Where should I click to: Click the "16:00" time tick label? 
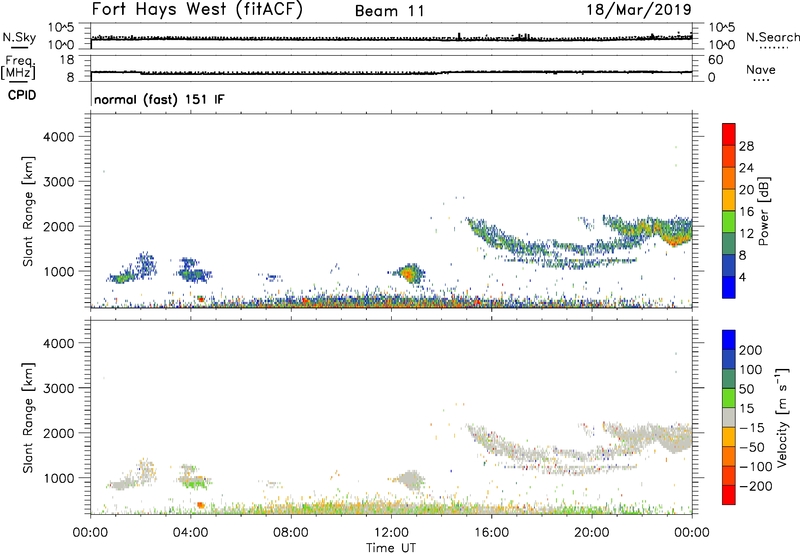491,533
